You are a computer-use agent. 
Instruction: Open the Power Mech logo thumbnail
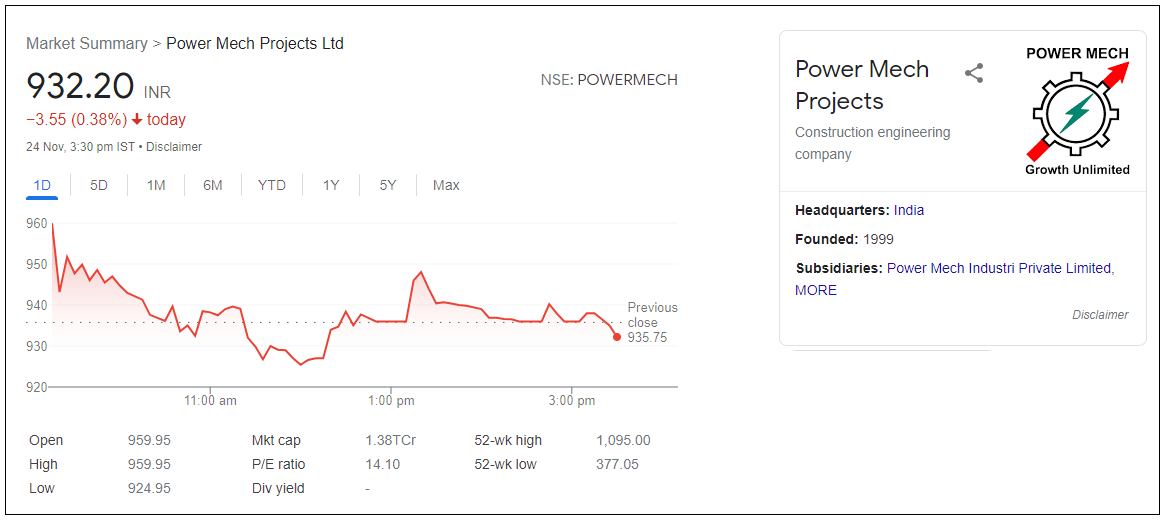coord(1078,111)
